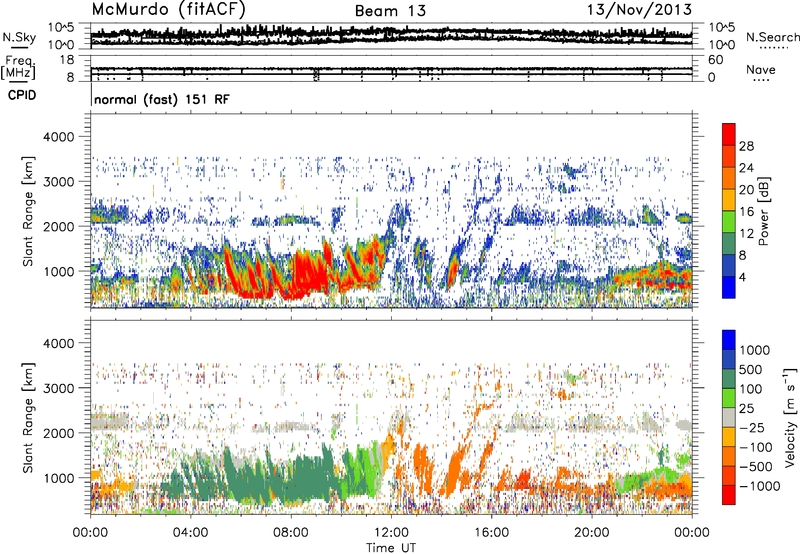
Task: Click the frequency trace in the Freq. panel
Action: 391,68
